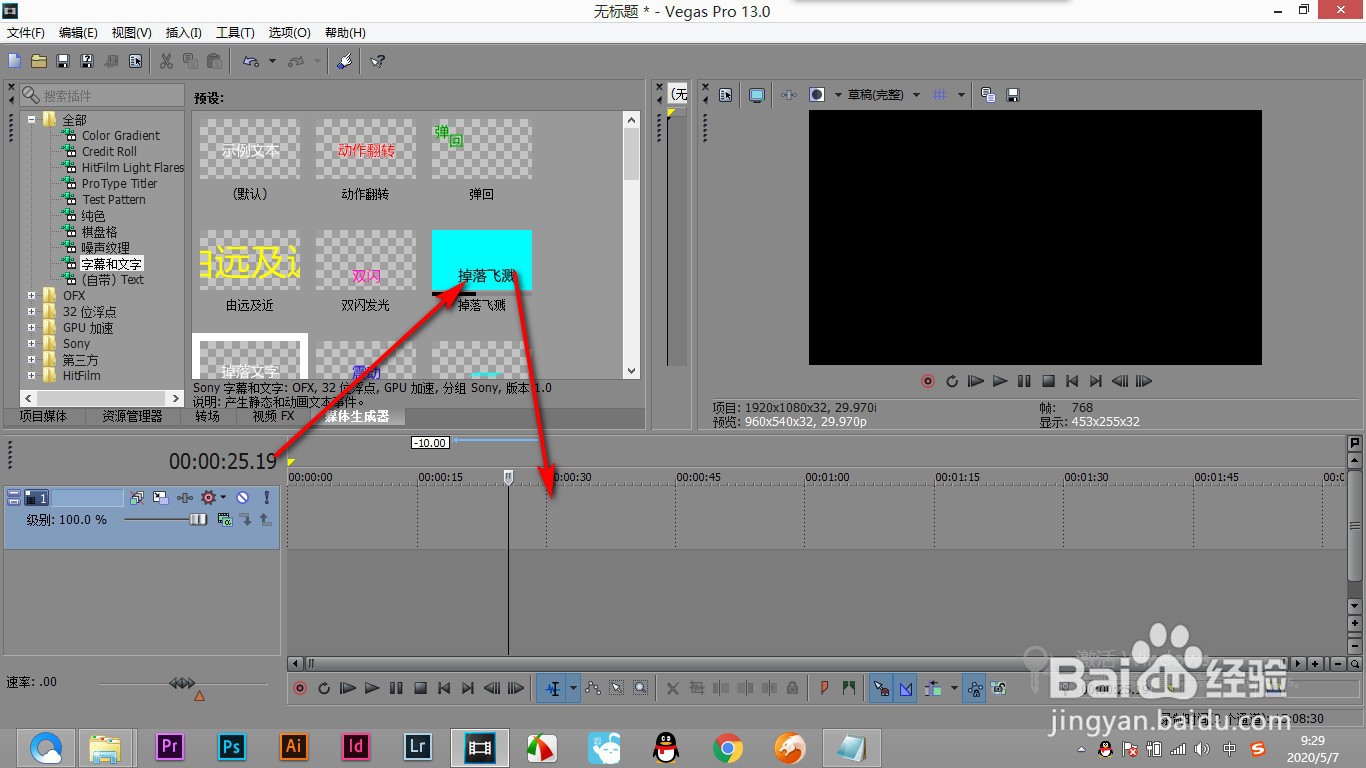The width and height of the screenshot is (1366, 768).
Task: Expand the OFX folder
Action: (32, 295)
